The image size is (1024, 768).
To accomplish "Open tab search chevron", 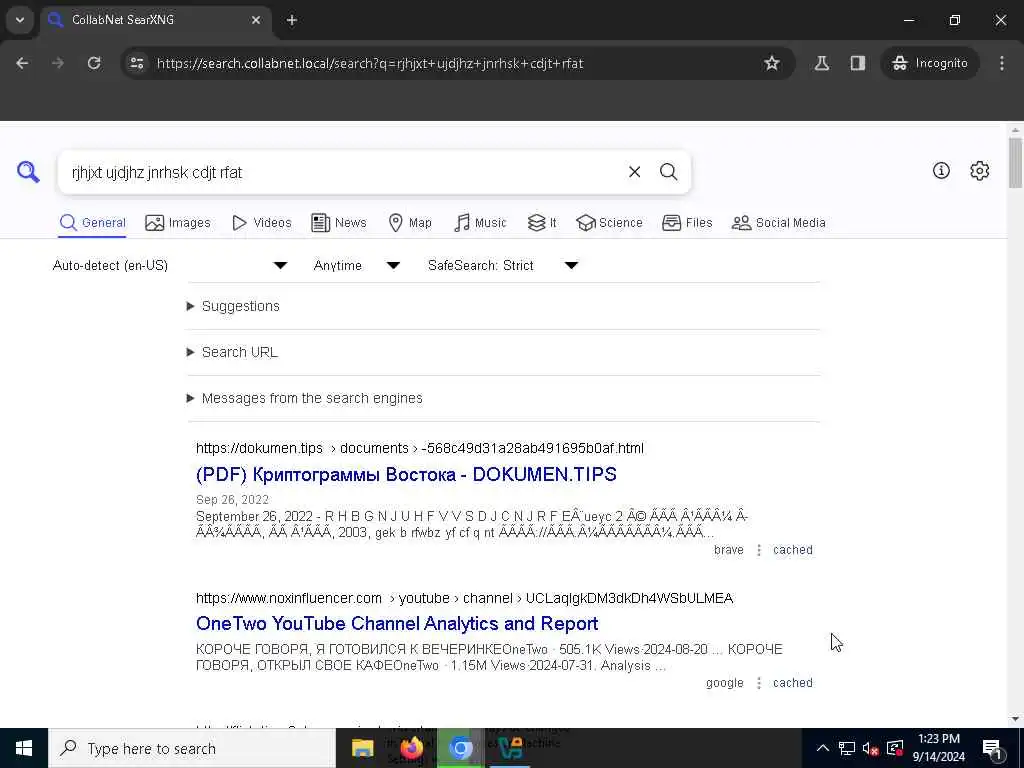I will (x=20, y=20).
